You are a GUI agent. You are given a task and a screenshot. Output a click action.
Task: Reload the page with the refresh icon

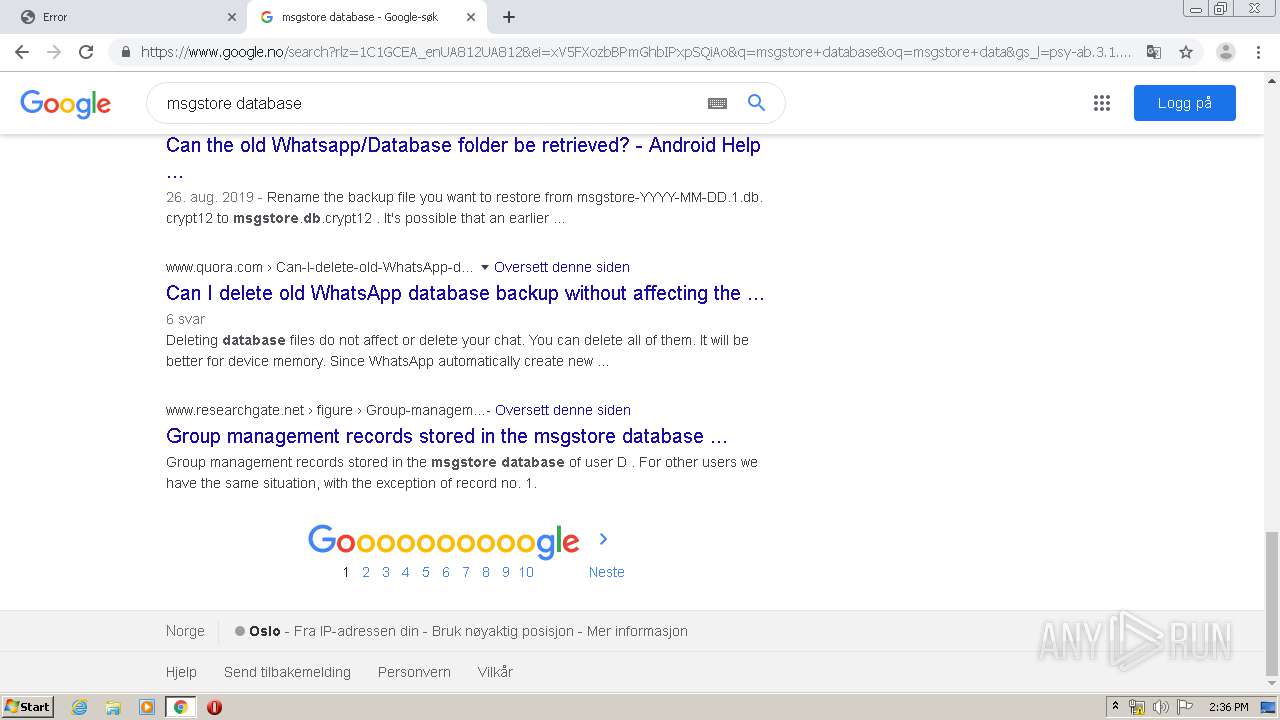coord(86,52)
